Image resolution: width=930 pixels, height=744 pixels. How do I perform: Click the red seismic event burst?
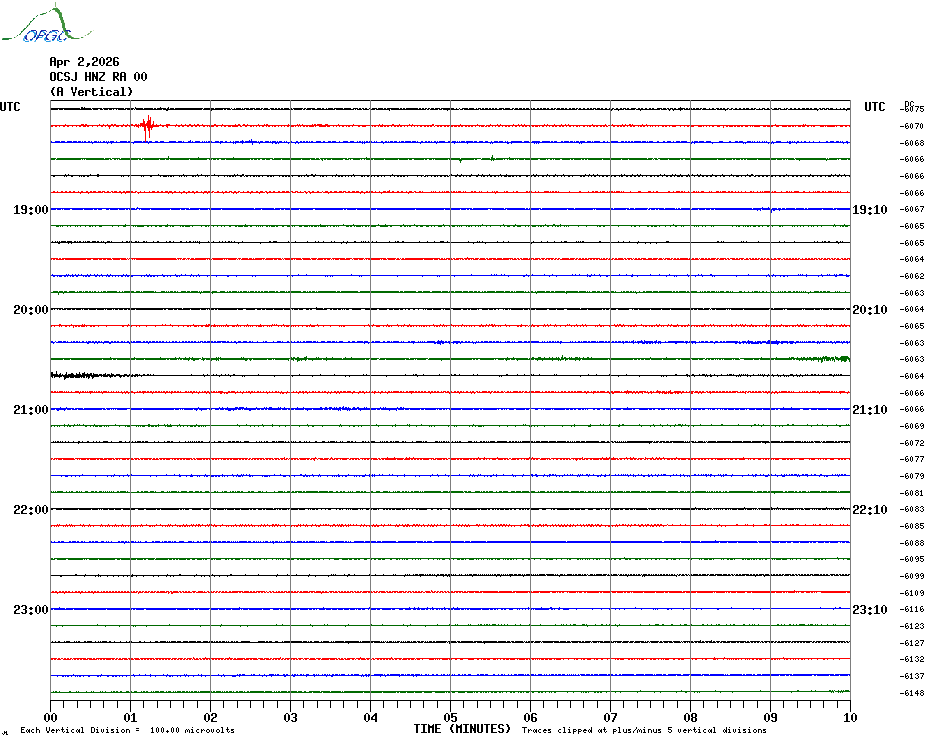(x=147, y=125)
